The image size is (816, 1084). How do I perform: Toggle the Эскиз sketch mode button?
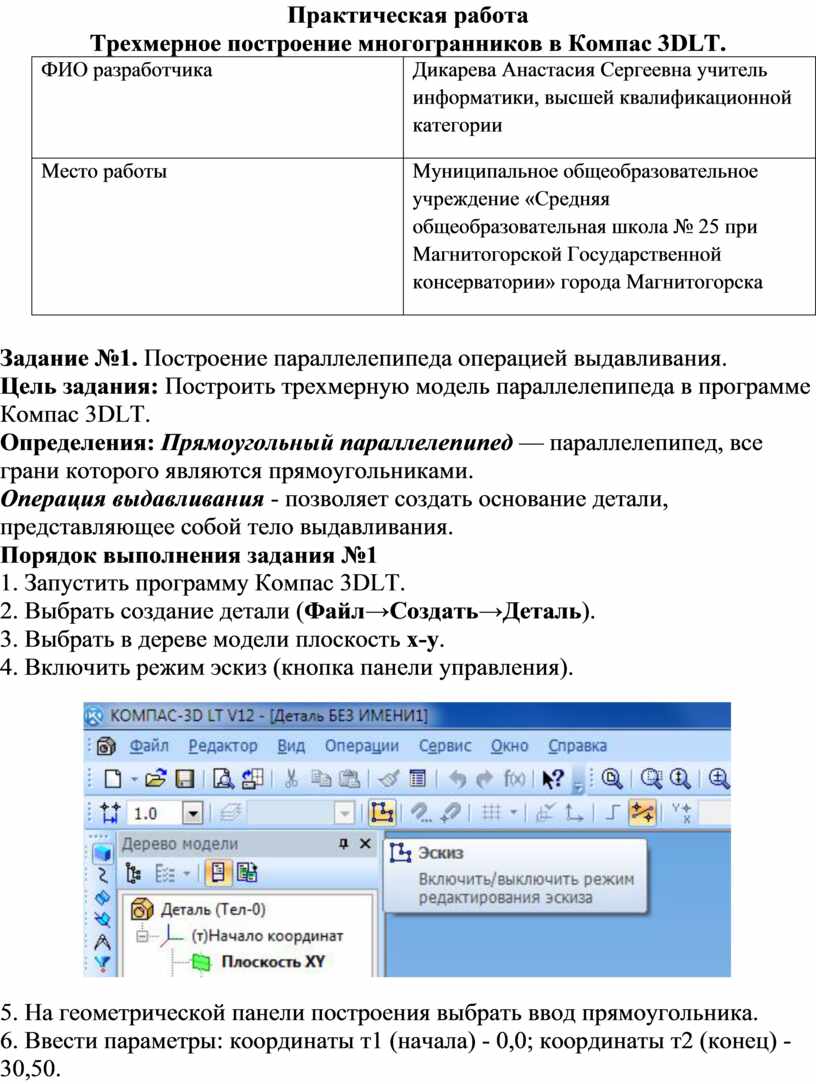coord(382,813)
